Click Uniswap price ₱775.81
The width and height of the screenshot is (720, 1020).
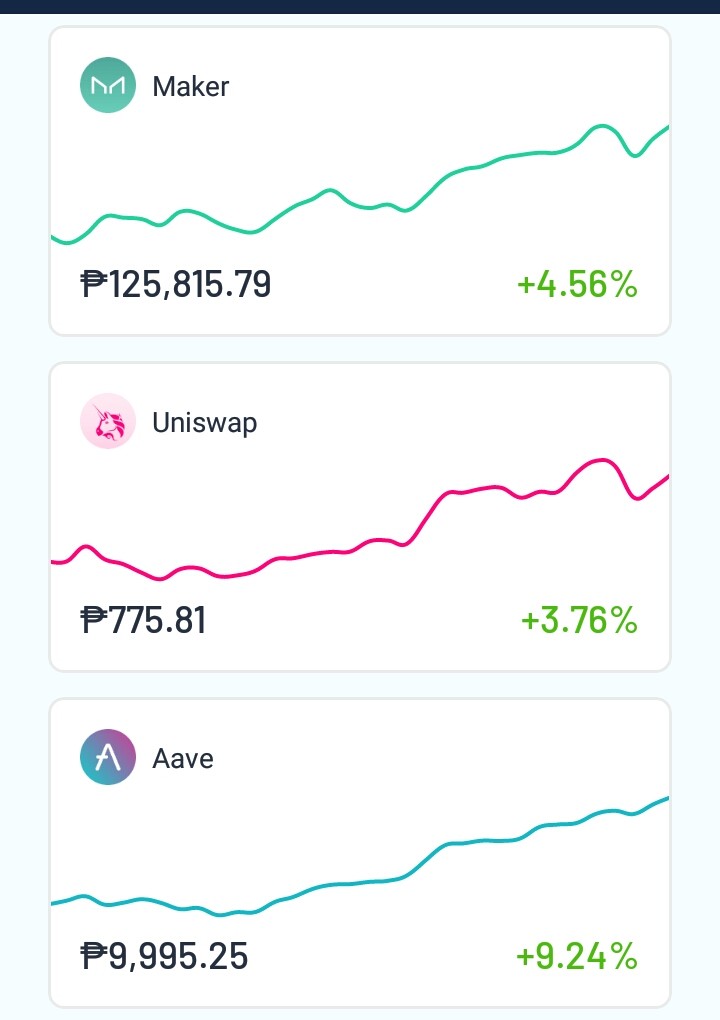pos(143,620)
